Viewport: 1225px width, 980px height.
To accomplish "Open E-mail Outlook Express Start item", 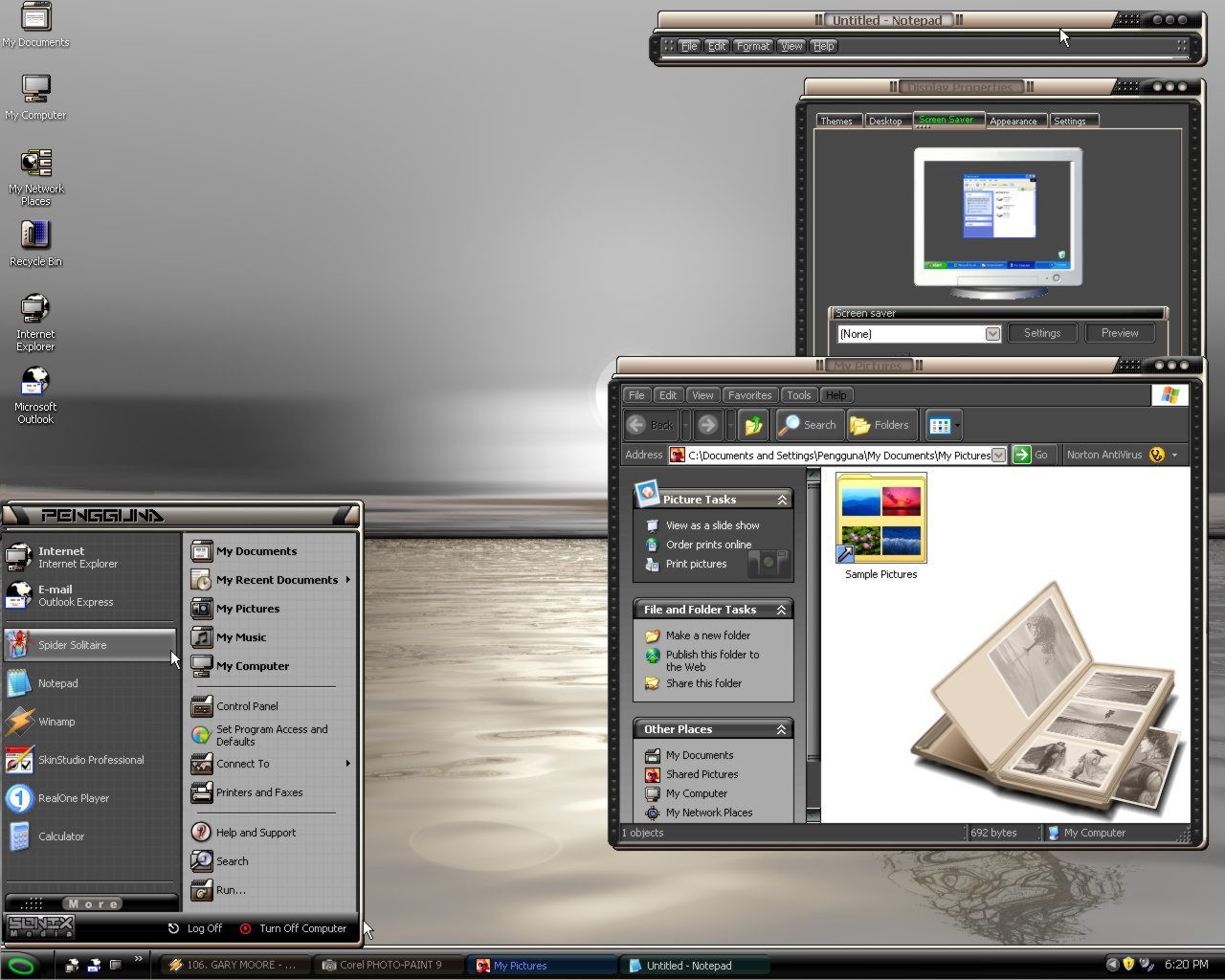I will [x=90, y=595].
